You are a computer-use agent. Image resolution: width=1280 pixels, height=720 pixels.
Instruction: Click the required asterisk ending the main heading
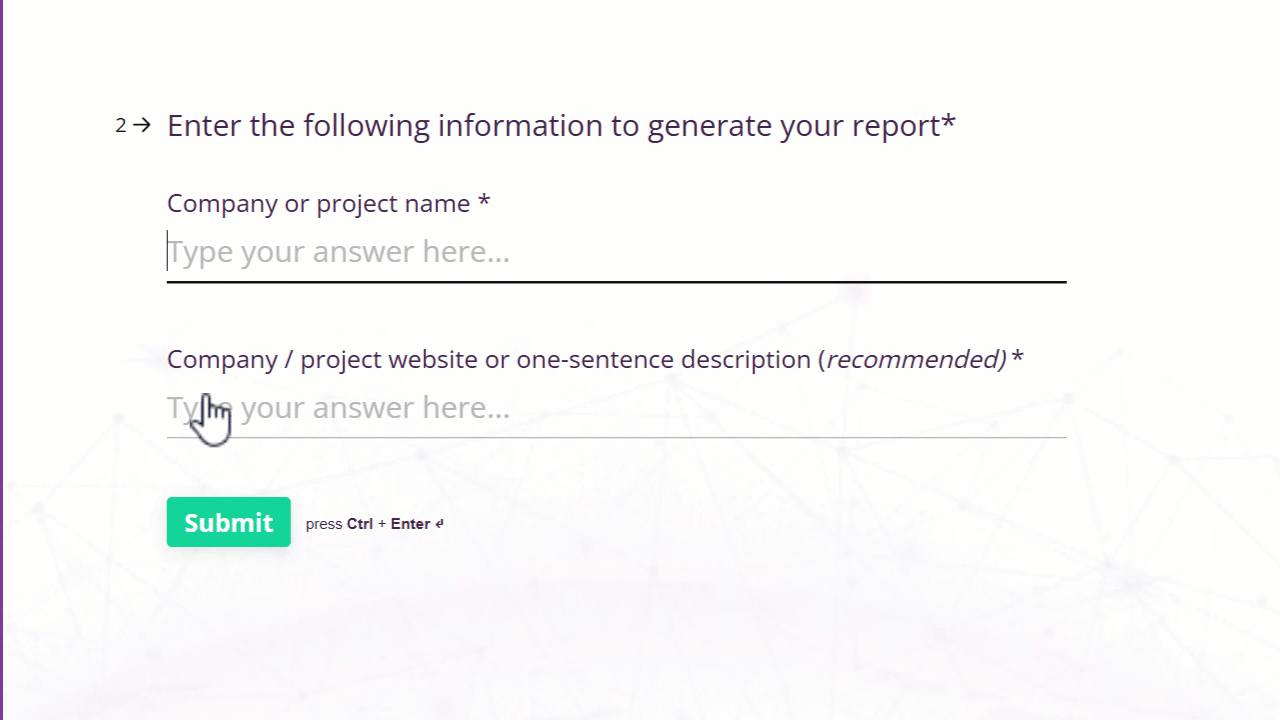pyautogui.click(x=949, y=121)
